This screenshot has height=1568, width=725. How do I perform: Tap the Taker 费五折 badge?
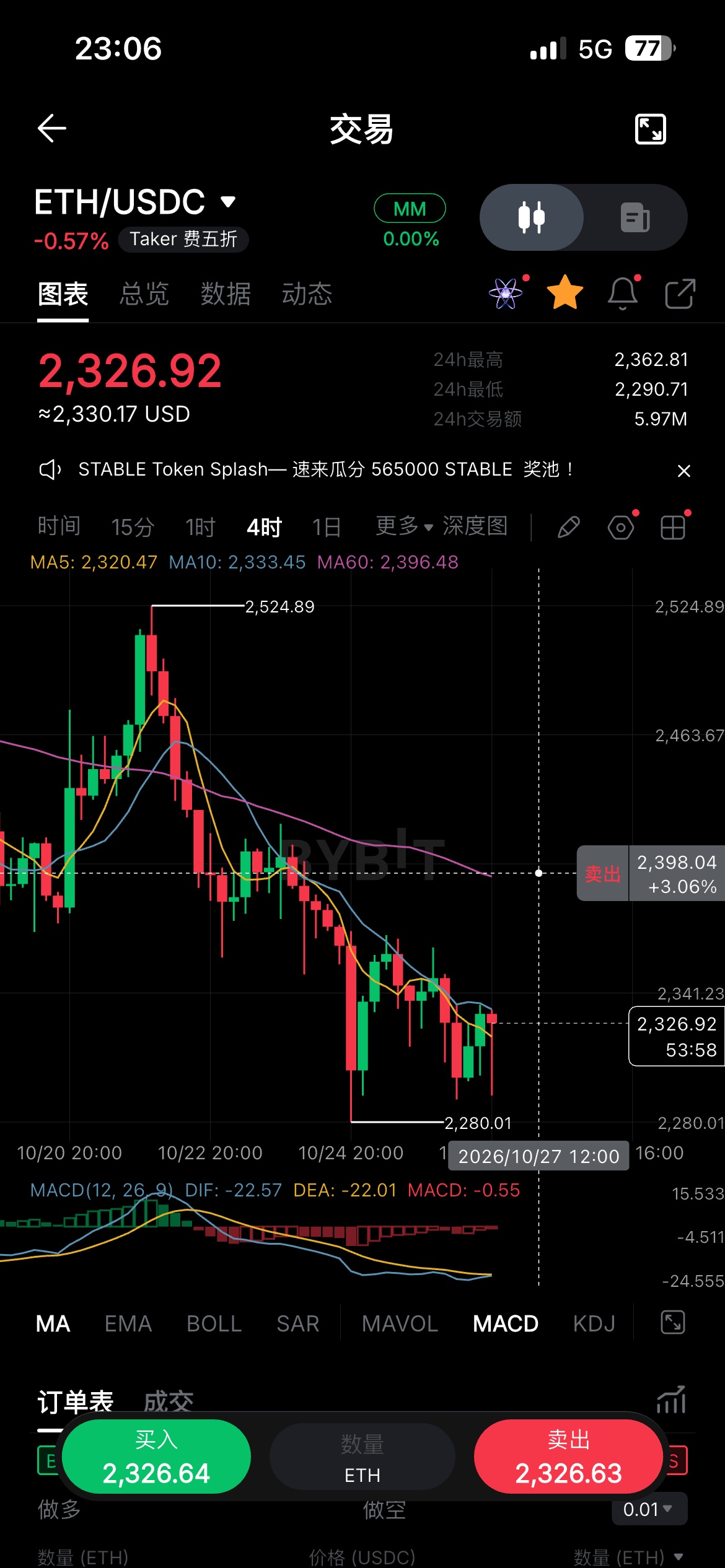(183, 239)
